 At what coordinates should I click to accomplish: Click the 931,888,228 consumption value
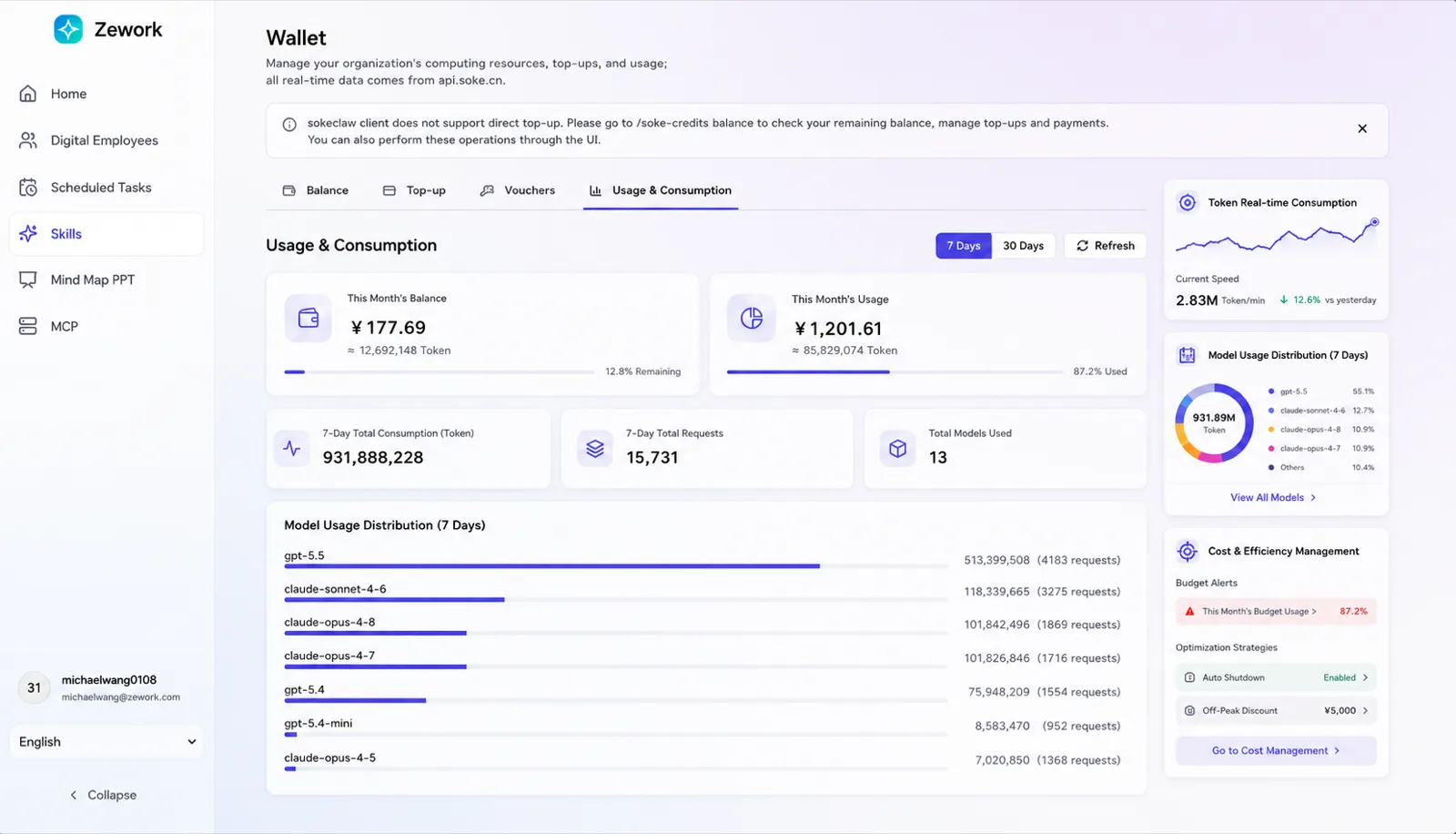point(373,458)
